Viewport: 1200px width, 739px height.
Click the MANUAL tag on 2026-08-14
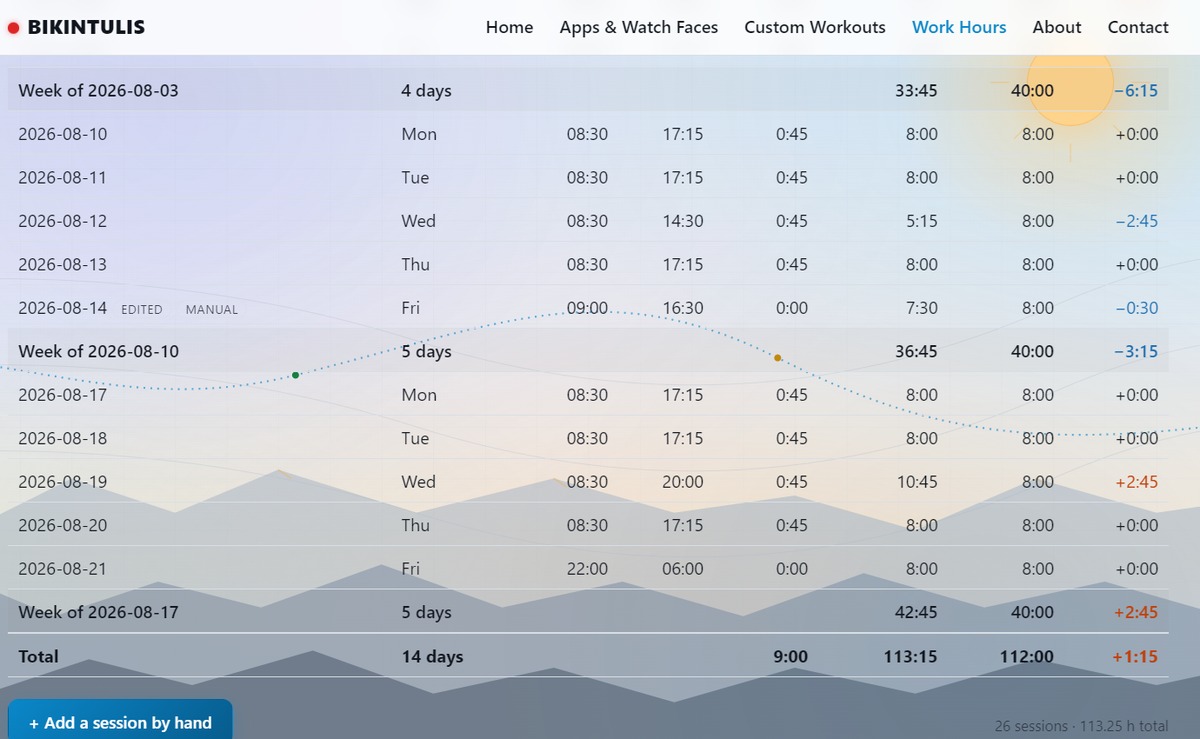[x=212, y=310]
